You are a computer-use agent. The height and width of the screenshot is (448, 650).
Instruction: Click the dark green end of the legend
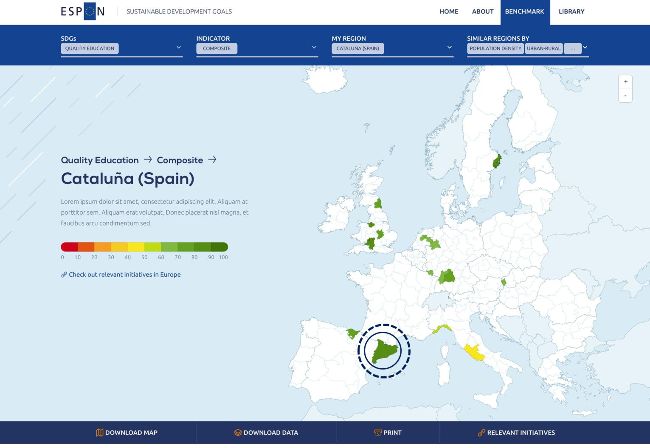(x=219, y=247)
